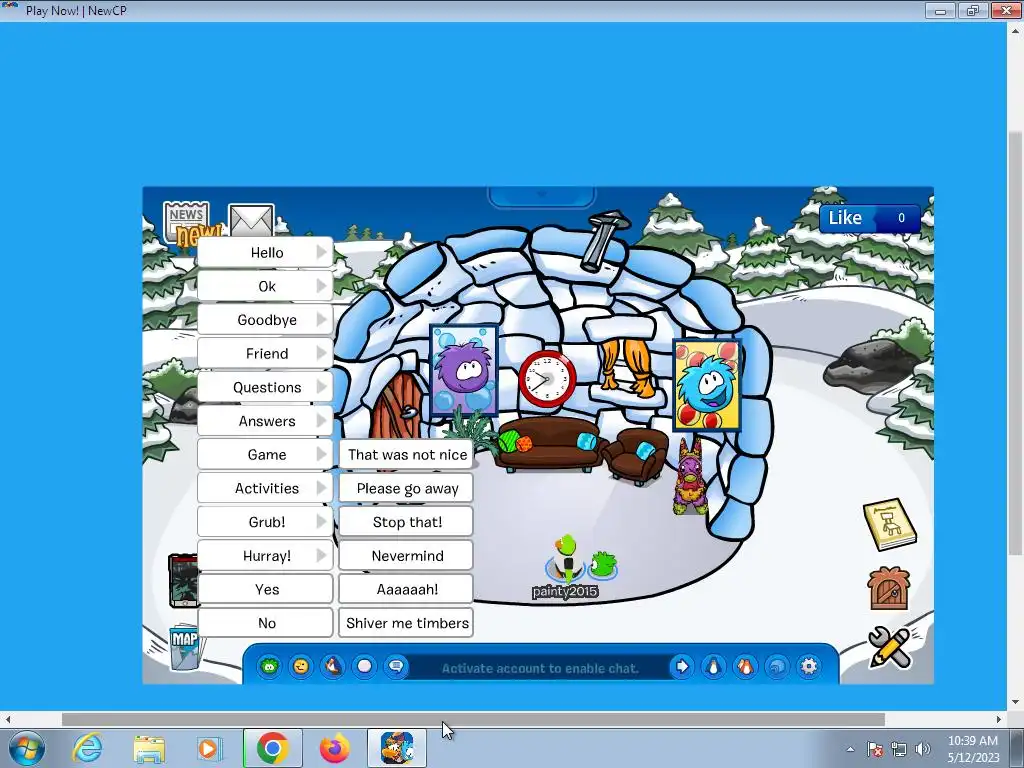Expand the Answers submenu

pos(265,421)
